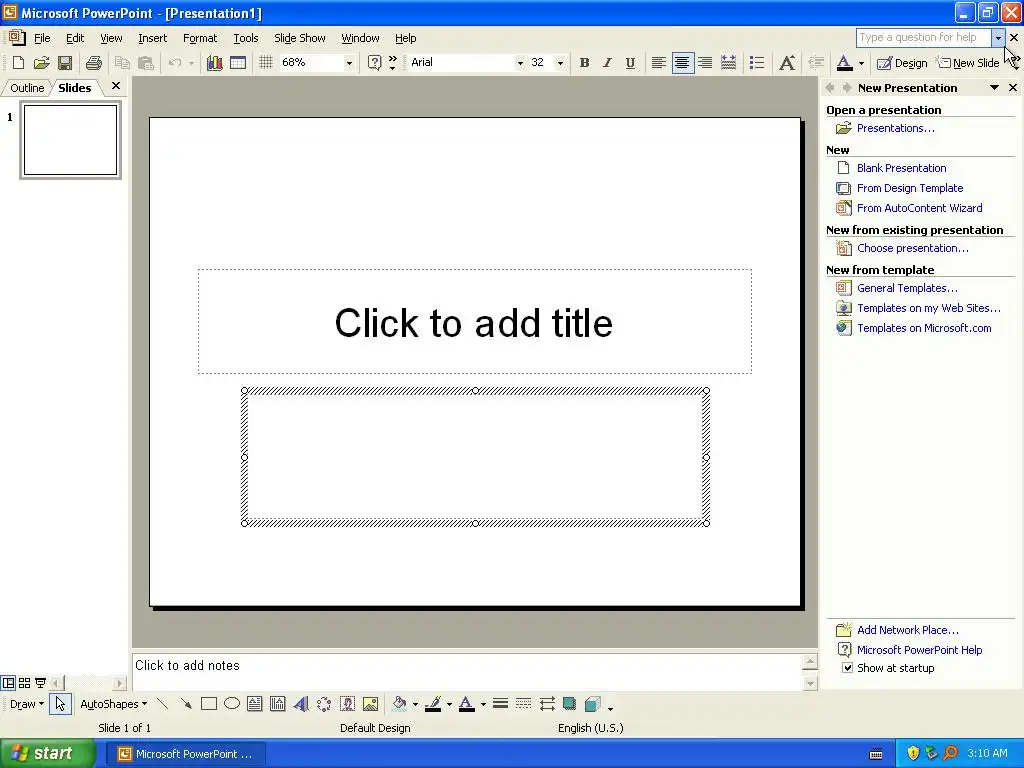
Task: Select the slide 1 thumbnail
Action: click(x=71, y=140)
